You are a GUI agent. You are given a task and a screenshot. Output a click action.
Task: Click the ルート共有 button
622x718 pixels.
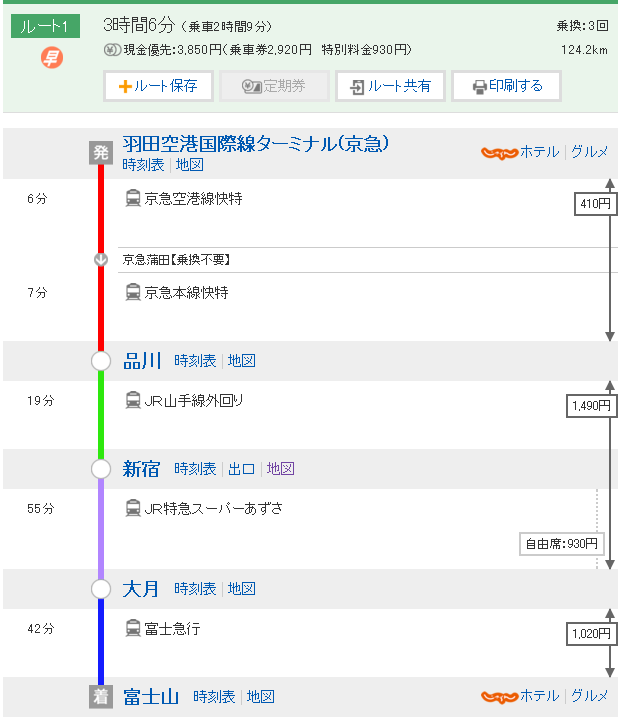(390, 86)
